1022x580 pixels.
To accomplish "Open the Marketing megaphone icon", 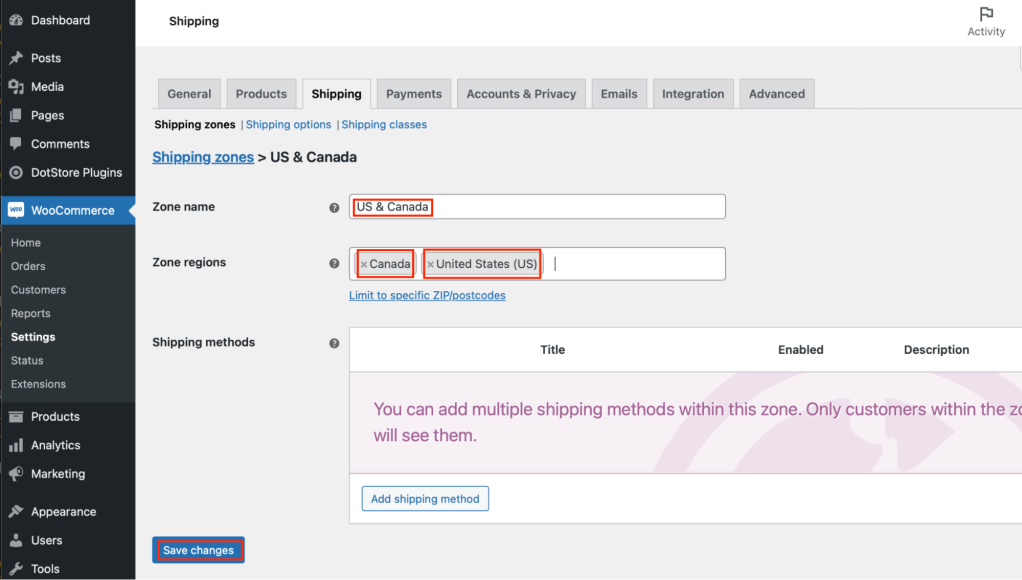I will 17,473.
